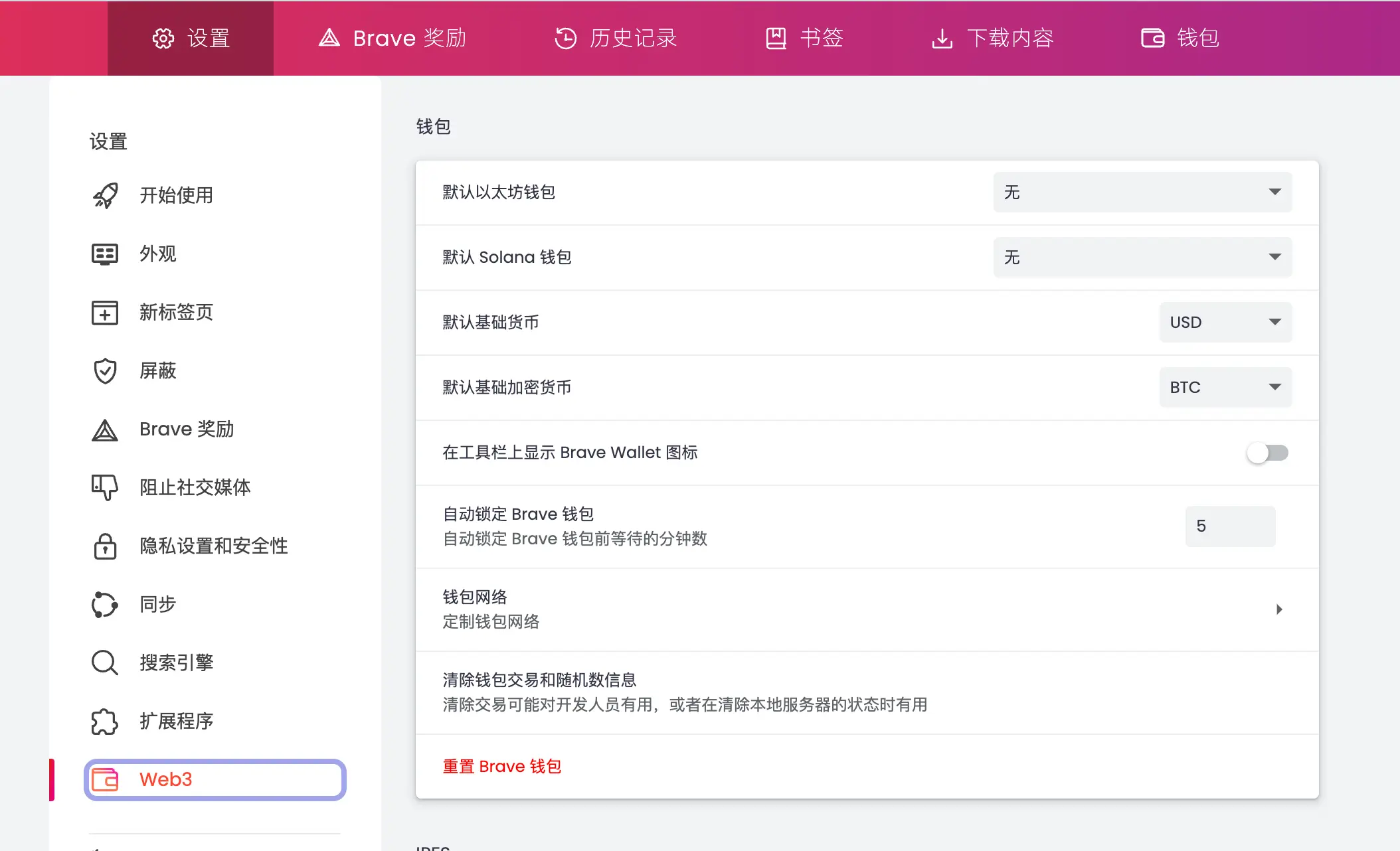Click the 默认基础货币 label

tap(491, 323)
